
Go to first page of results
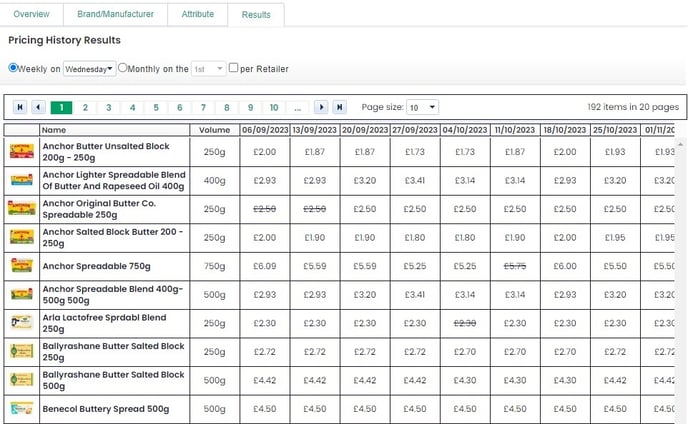[20, 107]
